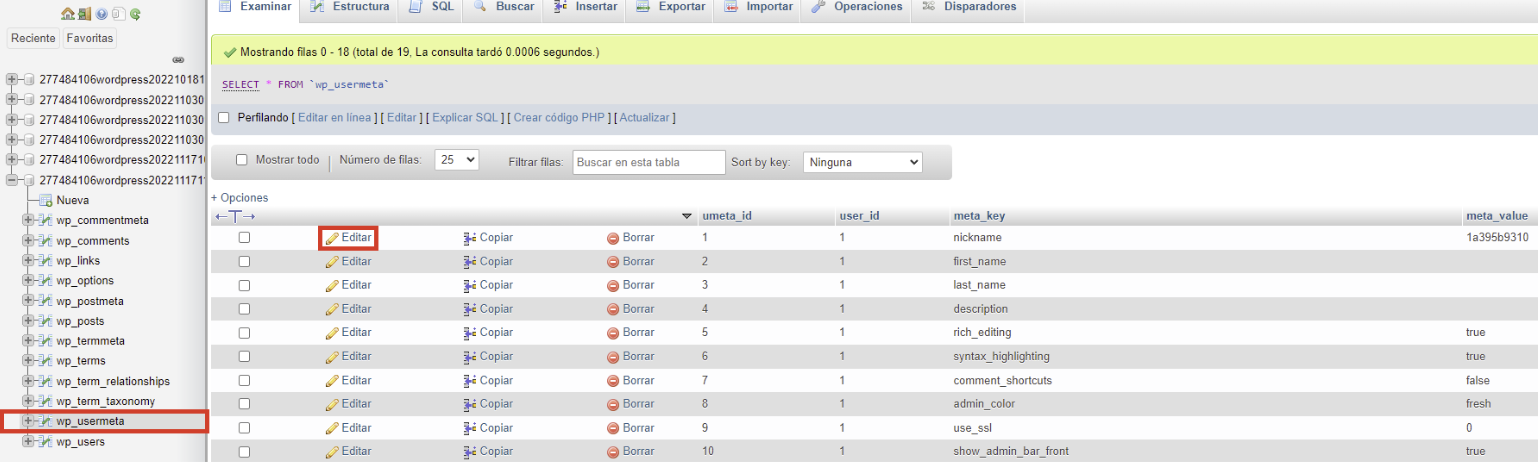Viewport: 1538px width, 462px height.
Task: Click the pencil Editar on first_name row
Action: coord(349,261)
